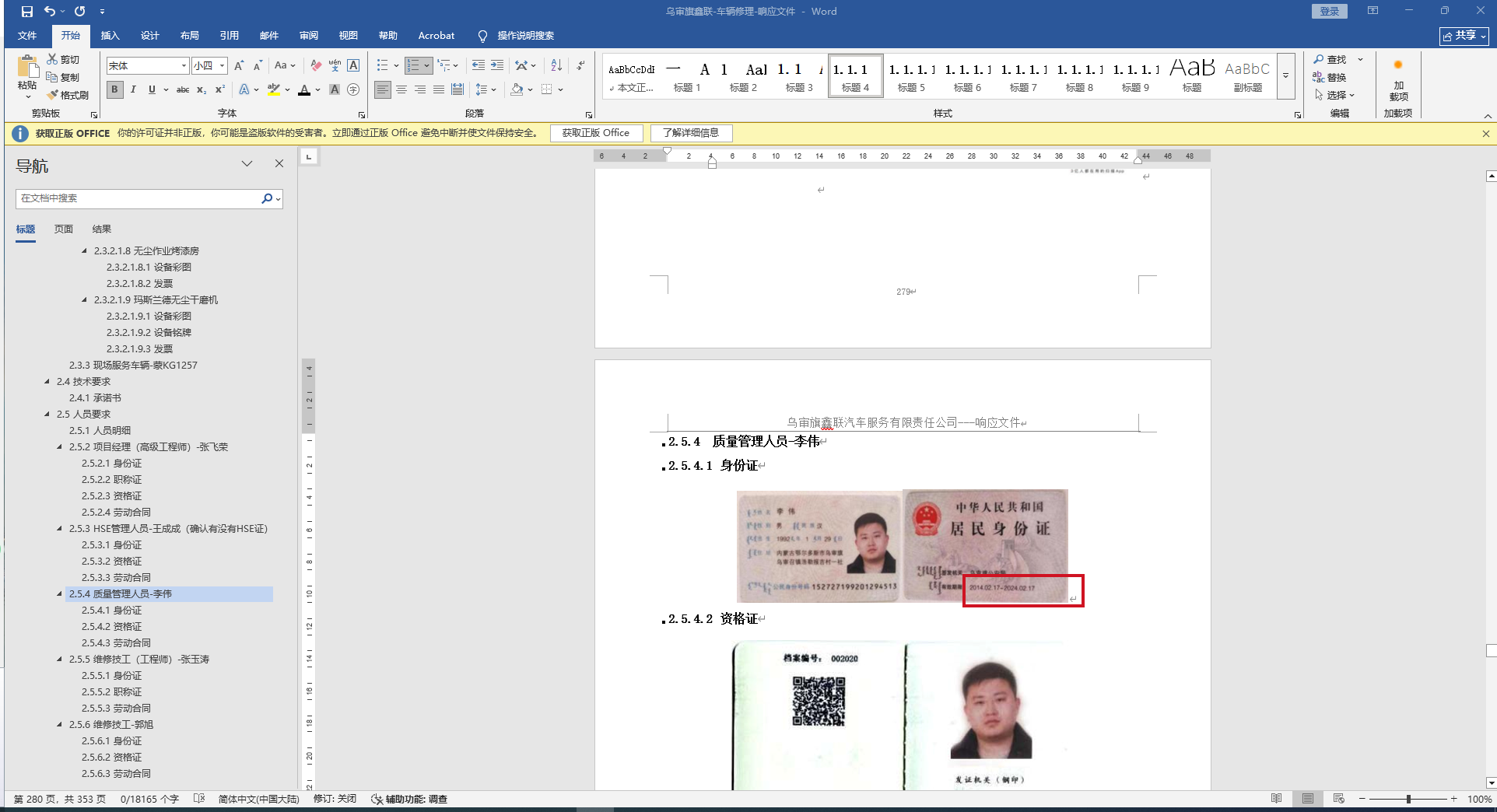This screenshot has height=812, width=1497.
Task: Center-align the paragraph text
Action: point(401,90)
